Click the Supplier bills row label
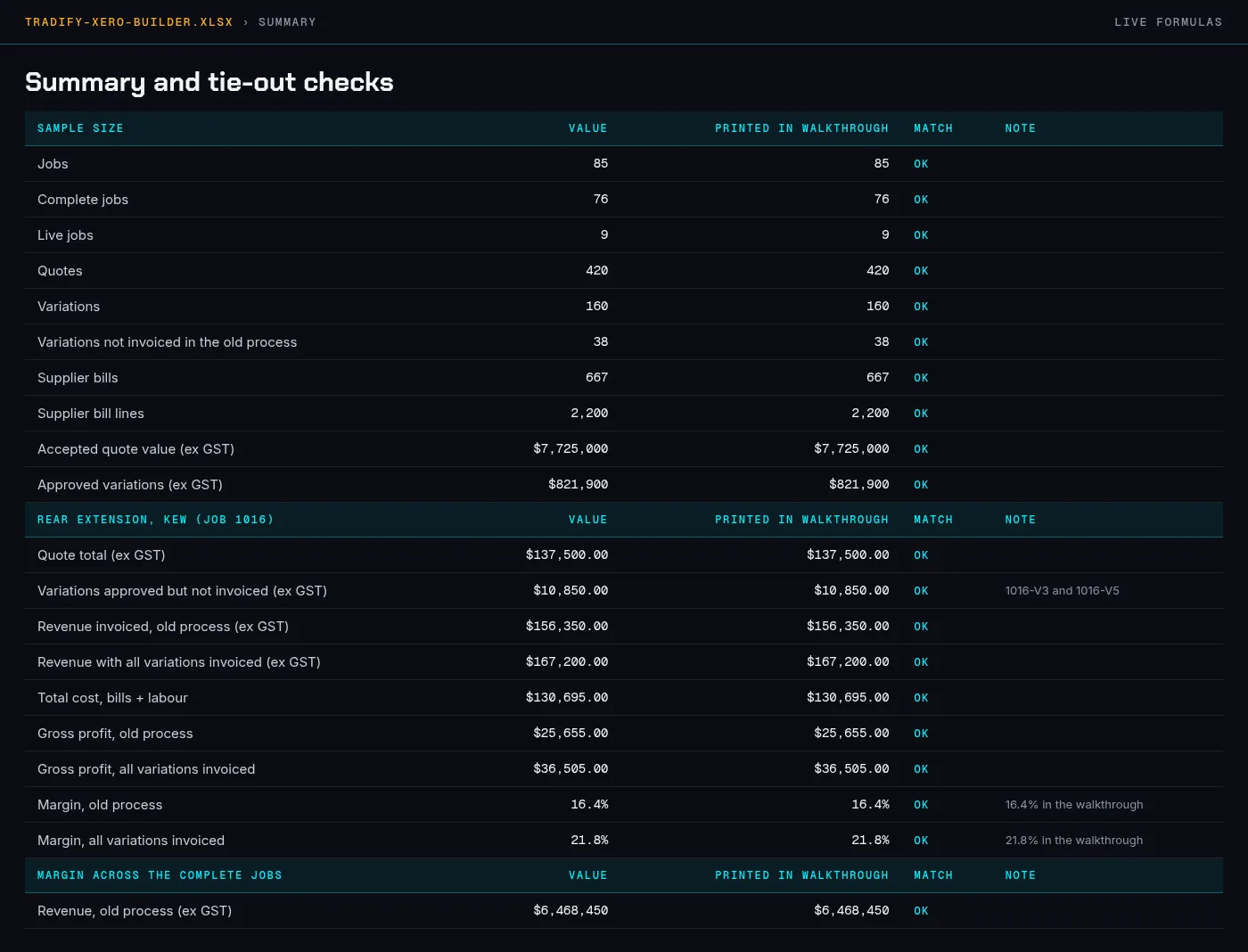The height and width of the screenshot is (952, 1248). [x=78, y=378]
